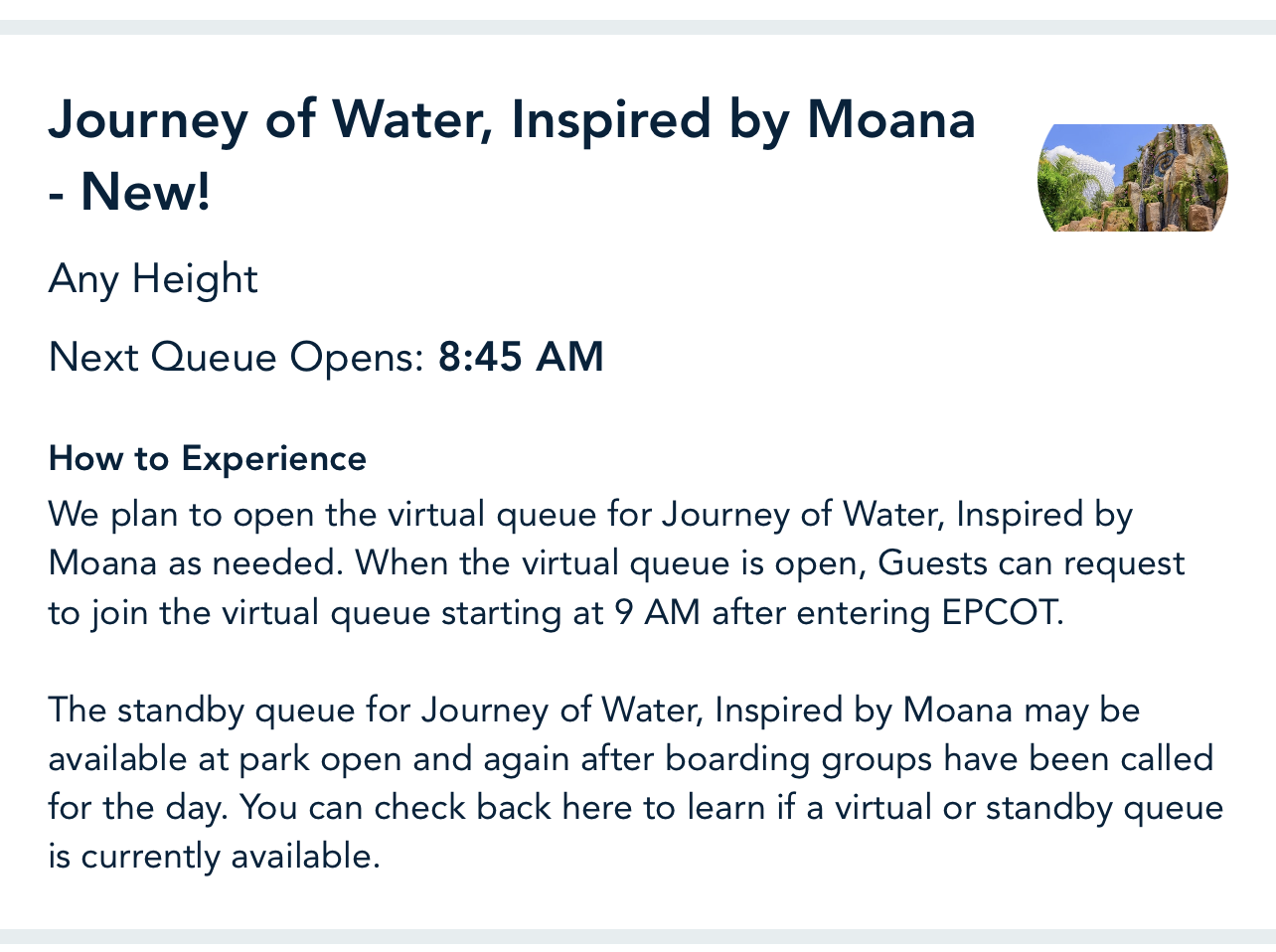This screenshot has height=952, width=1276.
Task: Click the phrase "boarding groups have been called"
Action: click(x=939, y=759)
